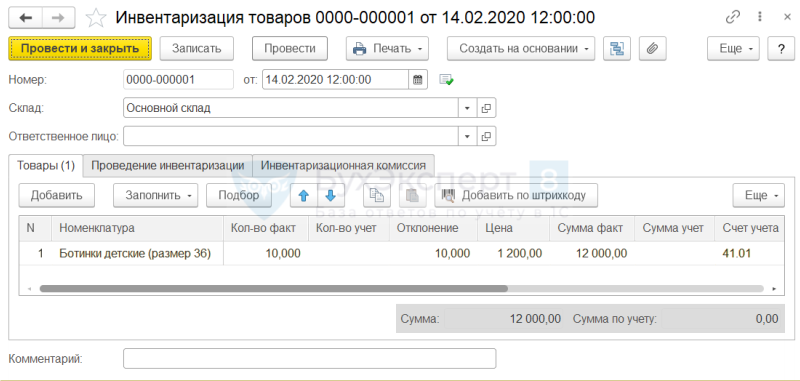Add the document to favorites with the star icon
This screenshot has width=800, height=381.
point(96,18)
